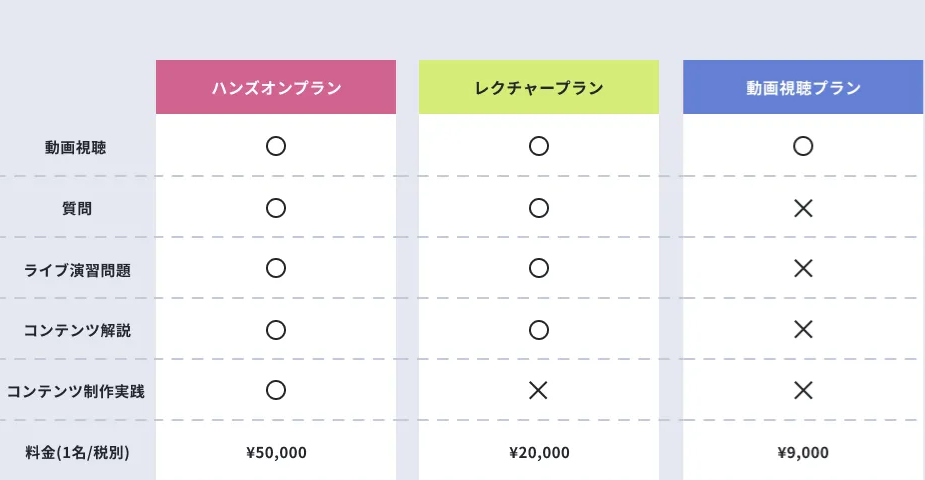Click the 動画視聴 row label
This screenshot has height=480, width=925.
76,147
